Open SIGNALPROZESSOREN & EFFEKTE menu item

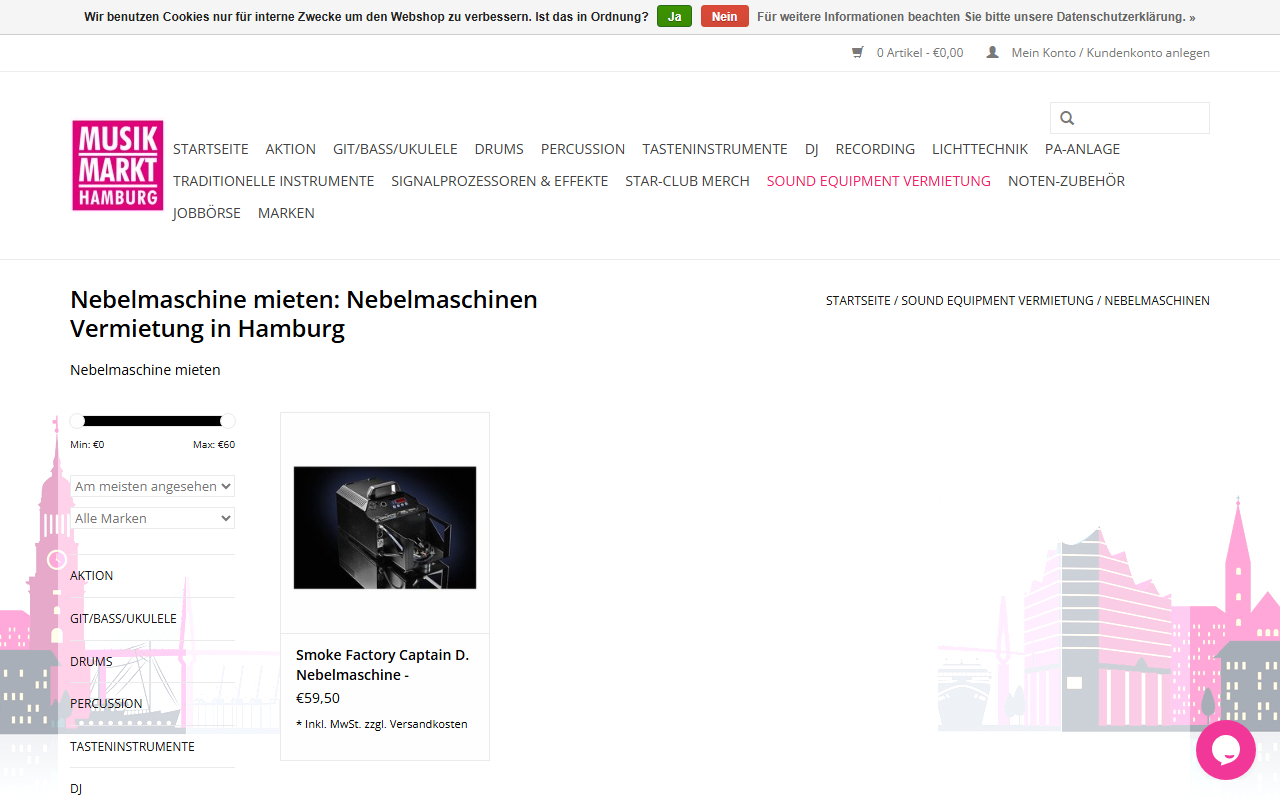[x=500, y=181]
